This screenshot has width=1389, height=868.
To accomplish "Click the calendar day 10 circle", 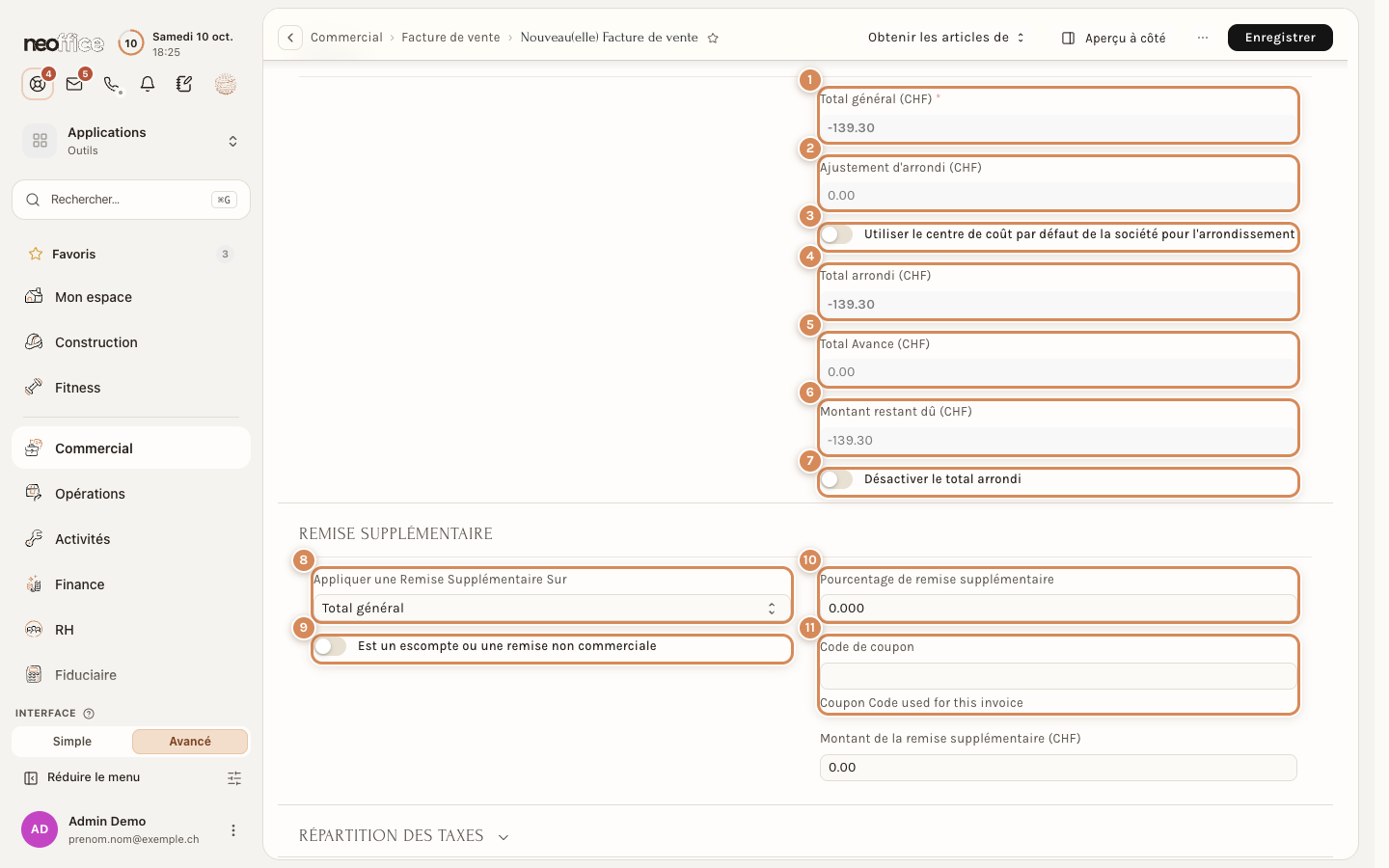I will point(130,43).
